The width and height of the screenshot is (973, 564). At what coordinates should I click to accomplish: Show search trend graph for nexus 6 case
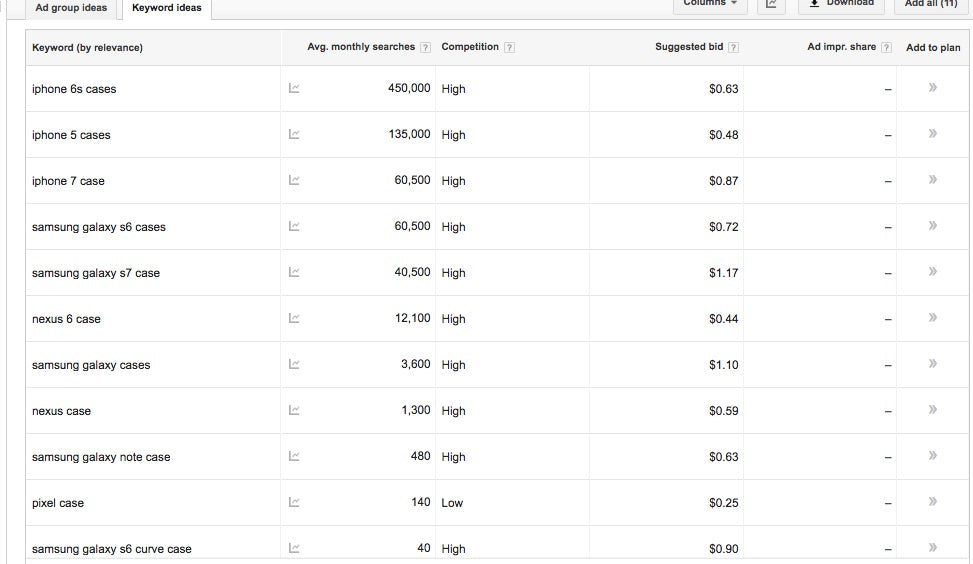pyautogui.click(x=294, y=318)
